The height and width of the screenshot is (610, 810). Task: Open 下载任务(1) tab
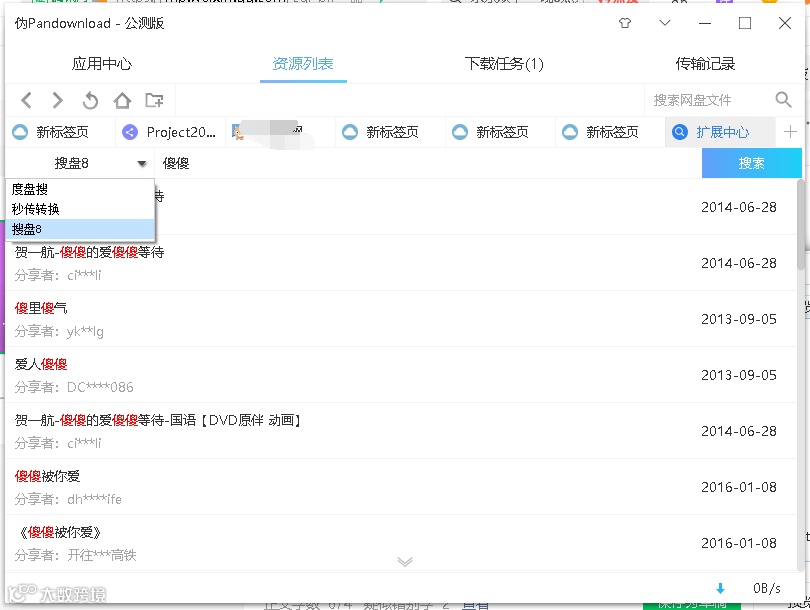504,64
